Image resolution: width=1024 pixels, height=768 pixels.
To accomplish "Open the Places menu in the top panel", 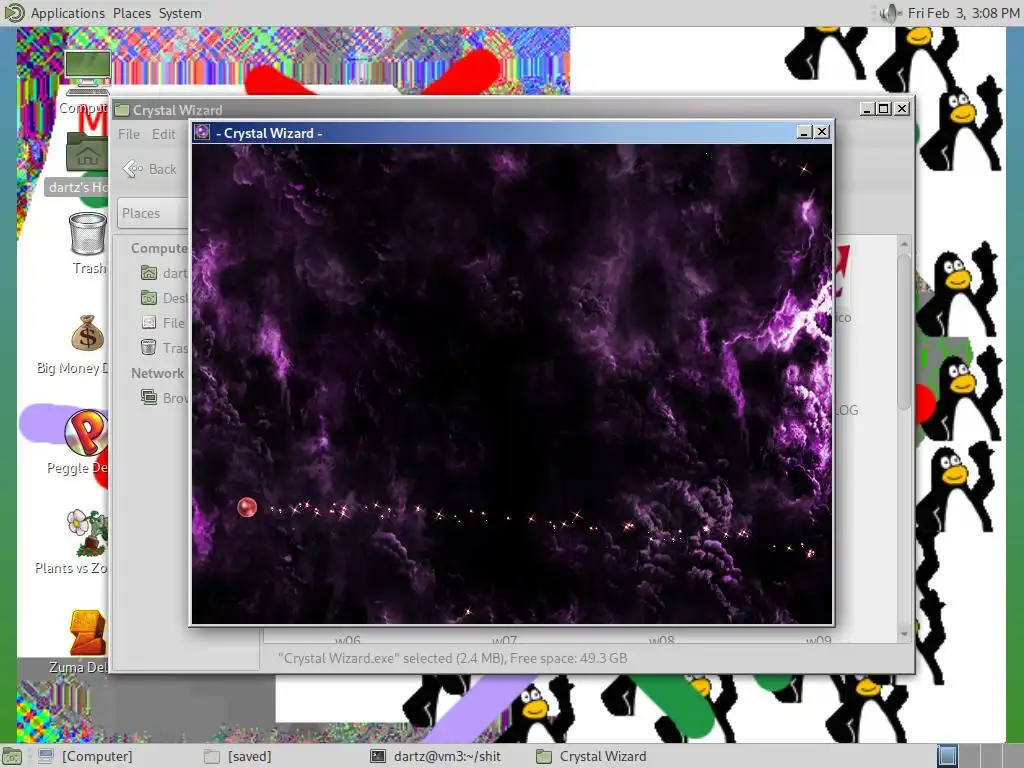I will pos(132,13).
